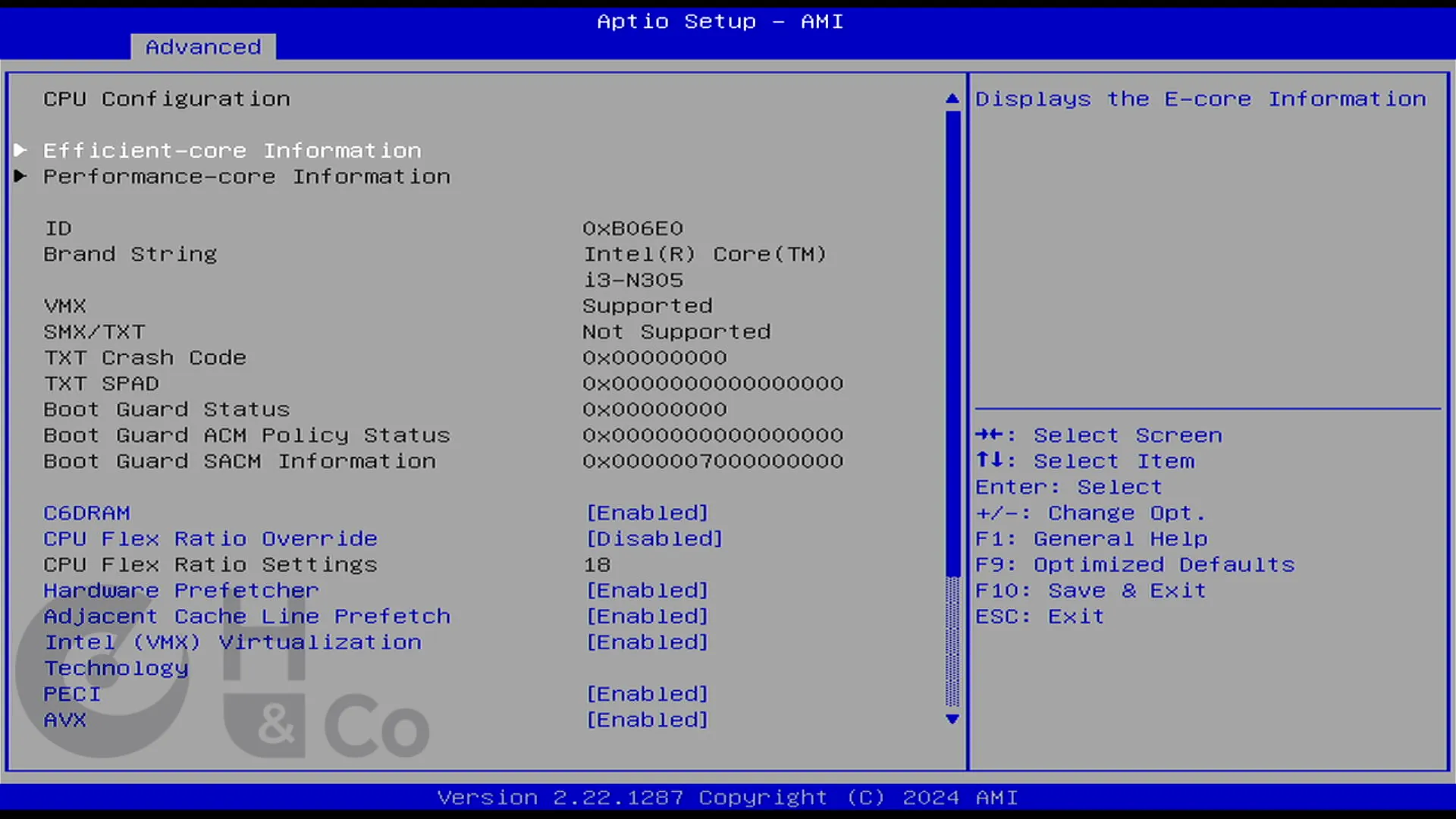Select the AVX option label
Viewport: 1456px width, 819px height.
pyautogui.click(x=64, y=720)
